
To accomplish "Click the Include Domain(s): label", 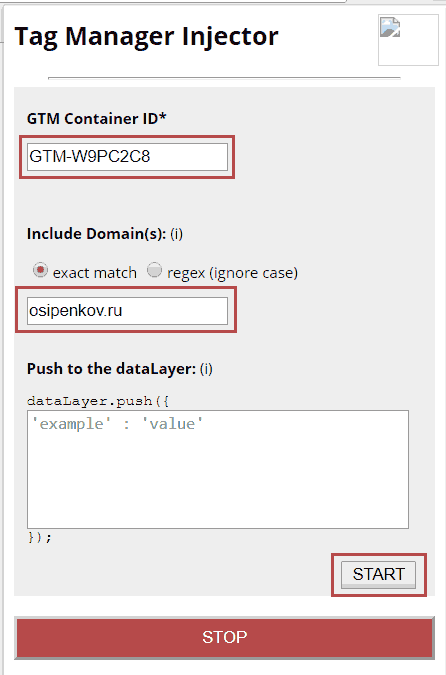I will (96, 234).
